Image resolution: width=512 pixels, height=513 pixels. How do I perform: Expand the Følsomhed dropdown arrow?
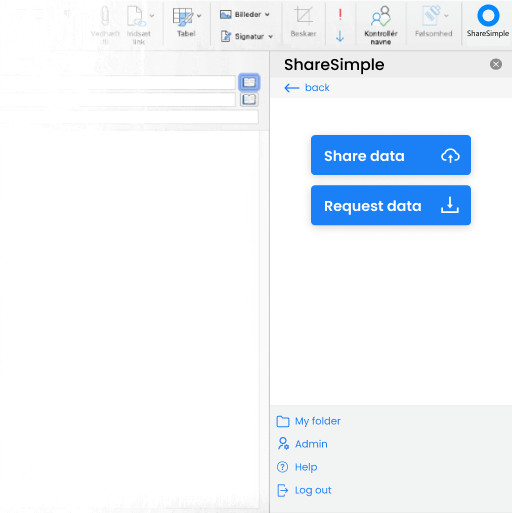446,16
